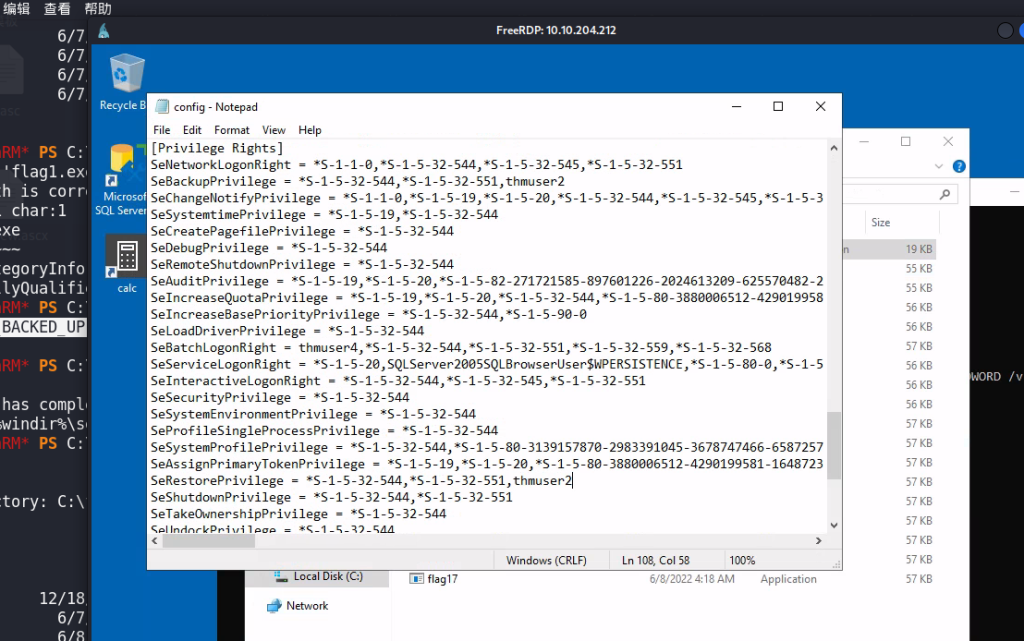The height and width of the screenshot is (641, 1024).
Task: Click the Size column header in Explorer
Action: point(880,223)
